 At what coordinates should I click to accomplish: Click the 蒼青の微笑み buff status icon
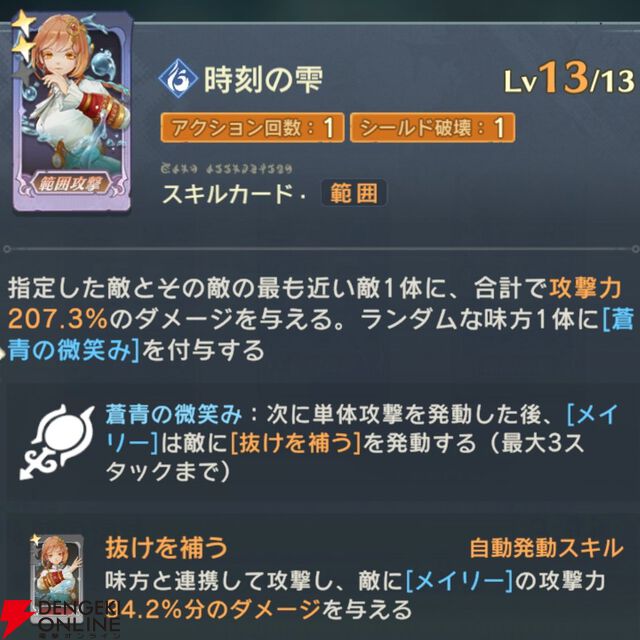(57, 441)
